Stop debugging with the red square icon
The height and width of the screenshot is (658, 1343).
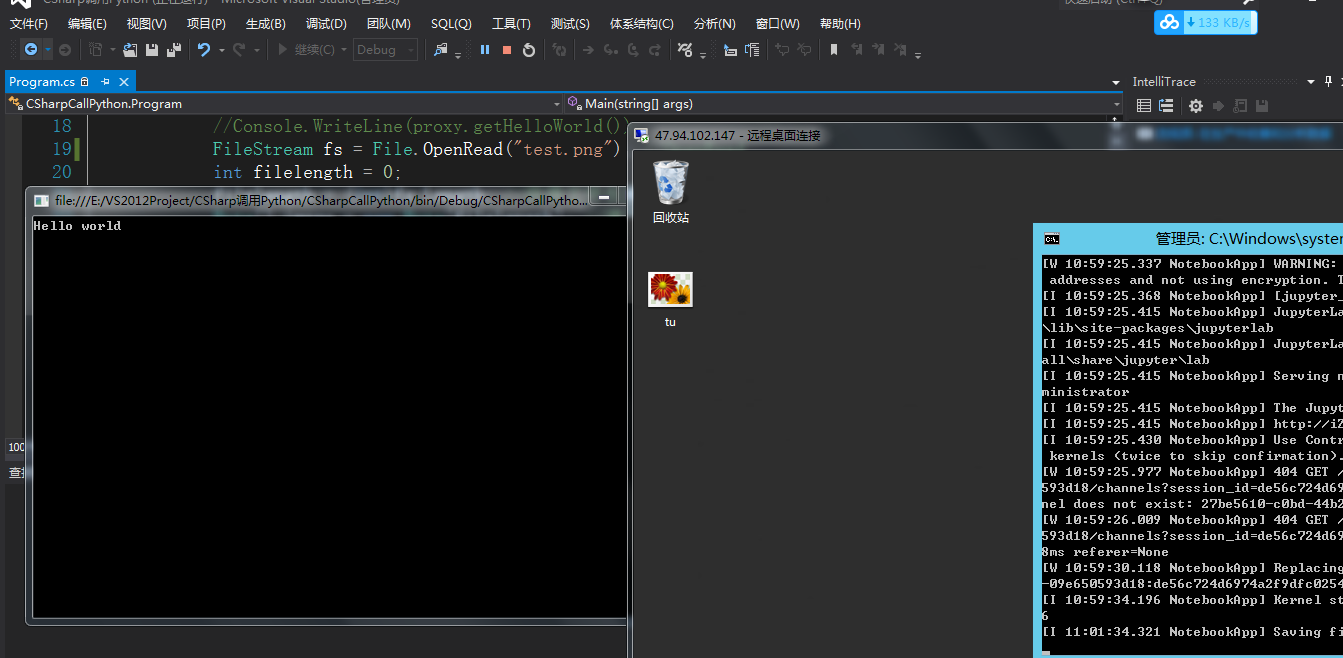point(507,49)
